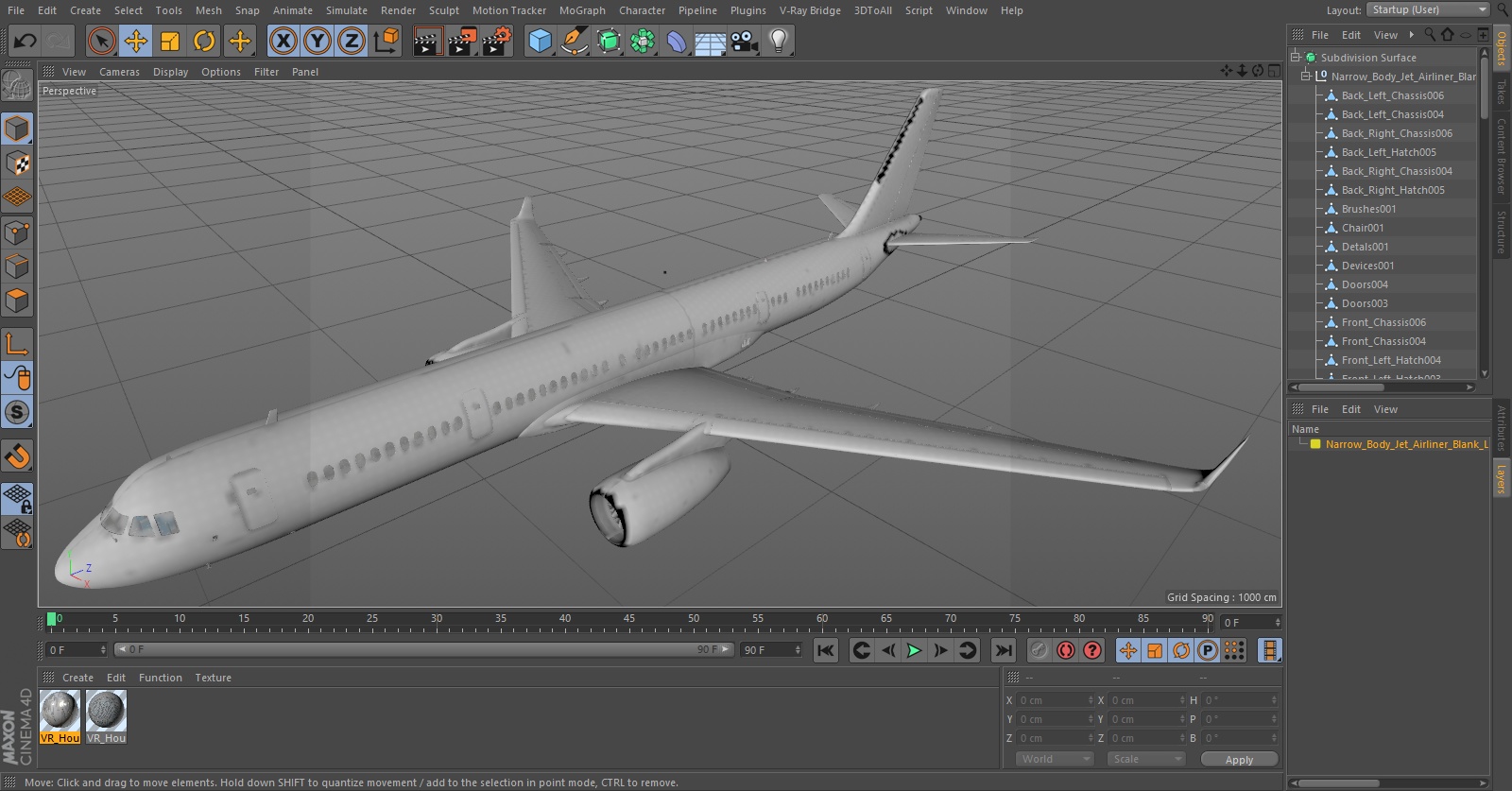Open the File menu

(x=16, y=10)
